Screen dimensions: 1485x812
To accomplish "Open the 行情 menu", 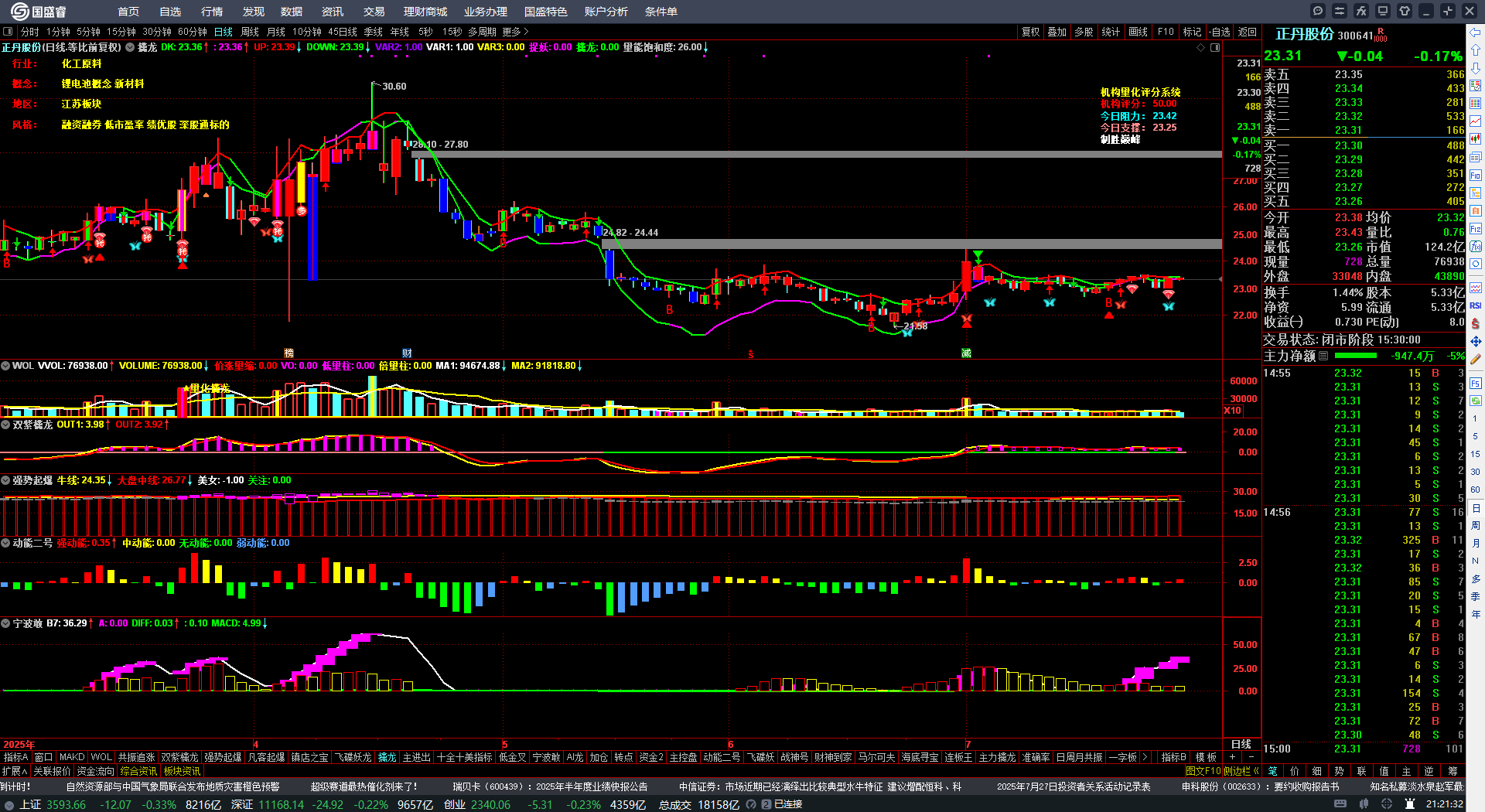I will click(x=212, y=12).
